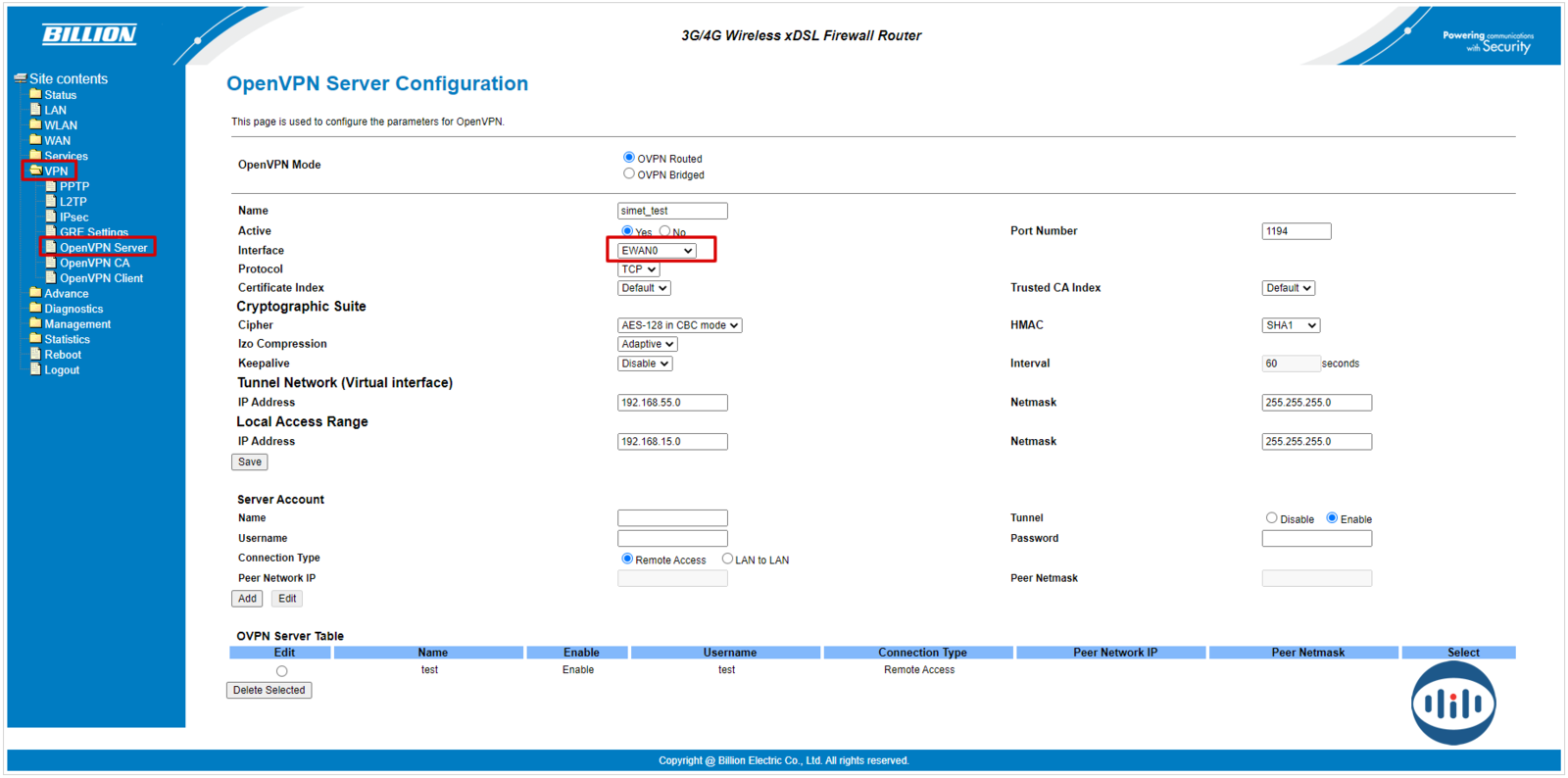Click the Delete Selected button
Viewport: 1568px width, 778px height.
point(269,691)
